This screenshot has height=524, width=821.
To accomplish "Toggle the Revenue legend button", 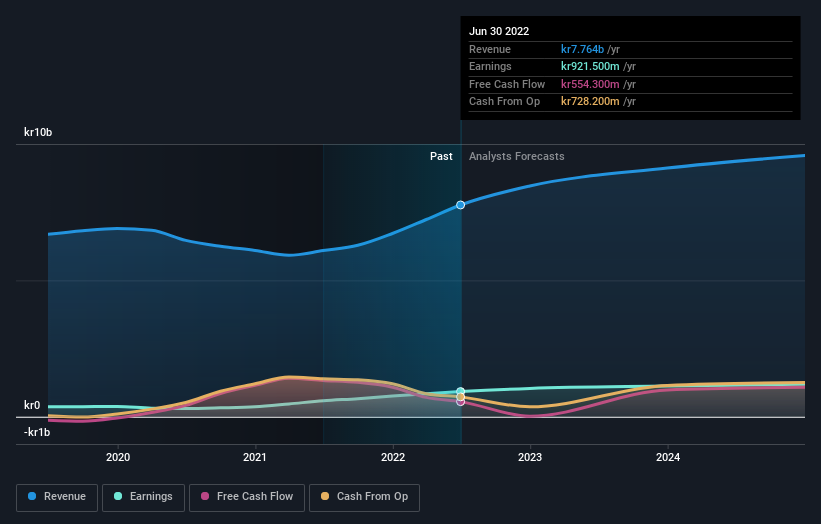I will [57, 497].
